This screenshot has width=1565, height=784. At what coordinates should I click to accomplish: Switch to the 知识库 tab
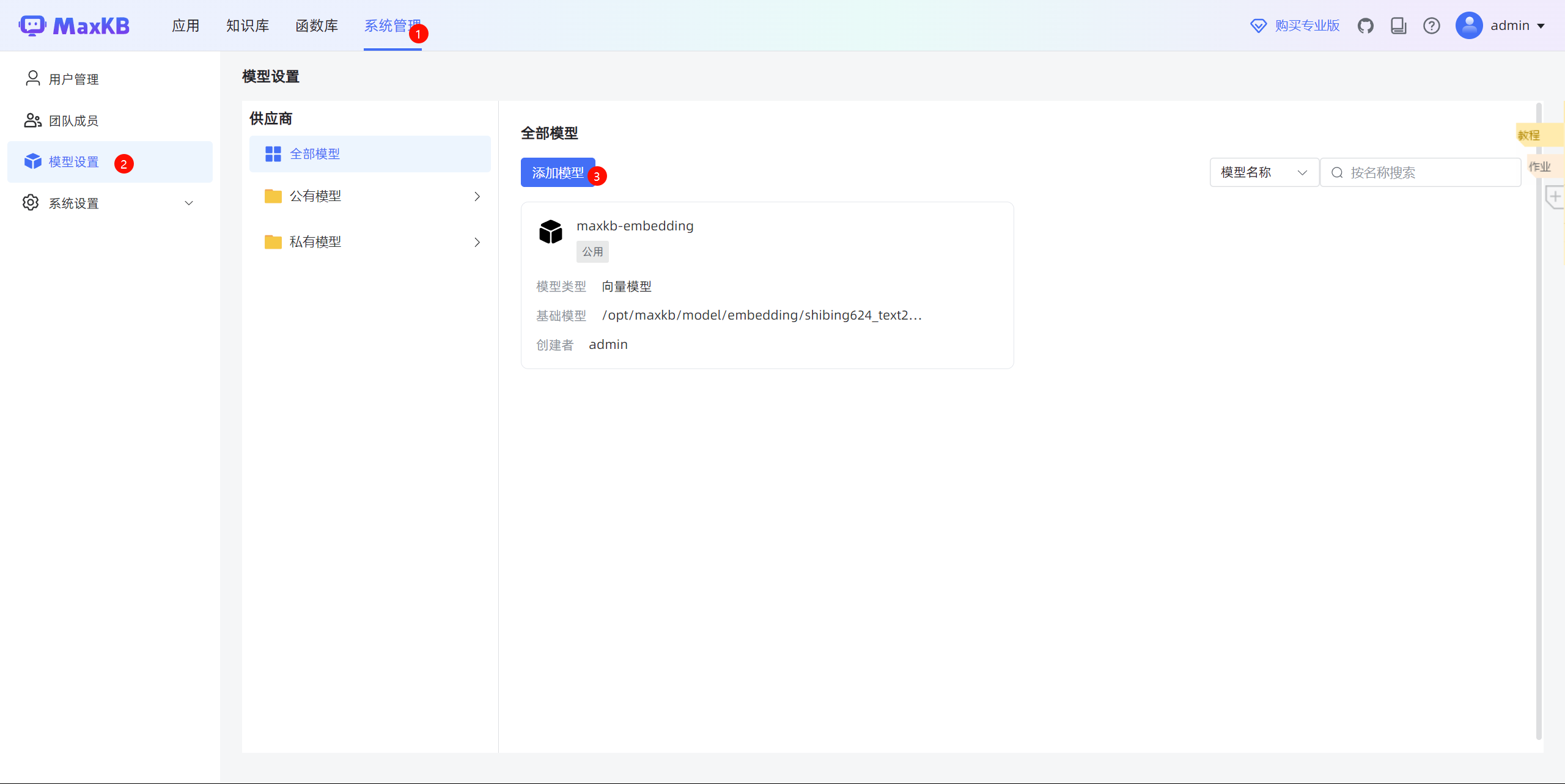tap(248, 26)
